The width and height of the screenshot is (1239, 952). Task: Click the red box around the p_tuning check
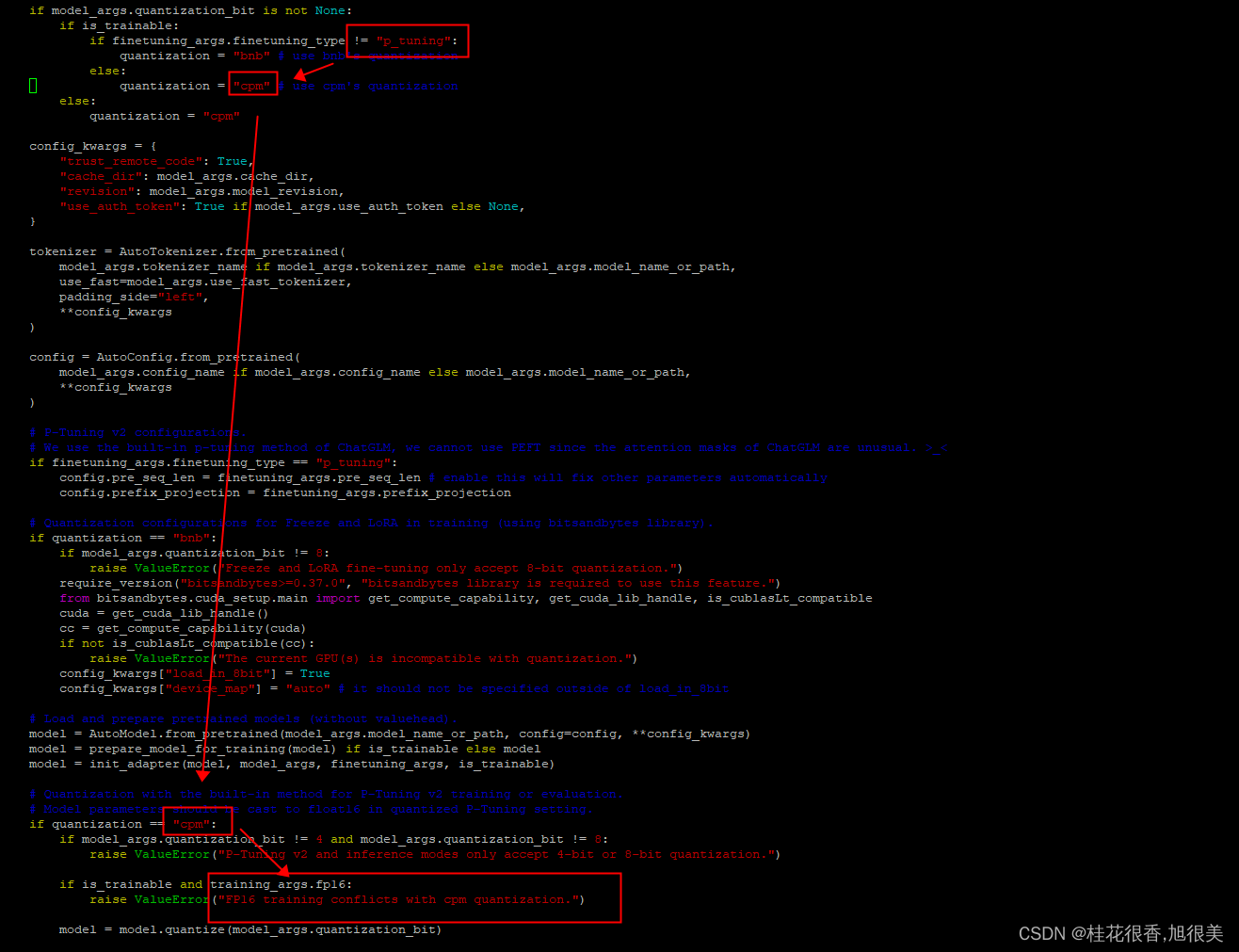(408, 40)
